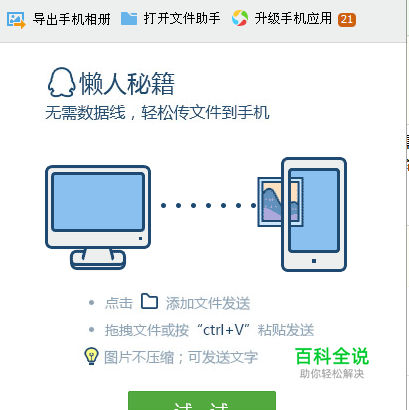Click the smartphone illustration

(x=314, y=214)
